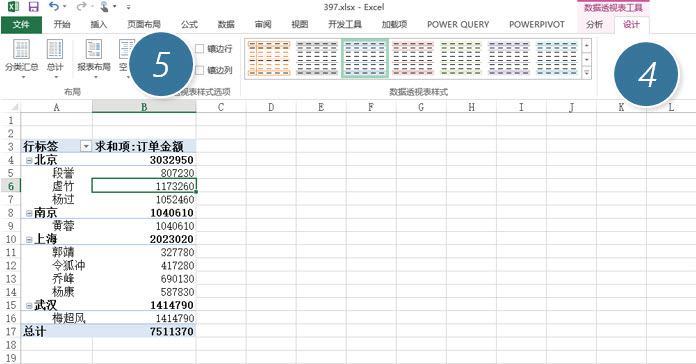Viewport: 696px width, 364px height.
Task: Click the Excel application icon
Action: tap(13, 7)
